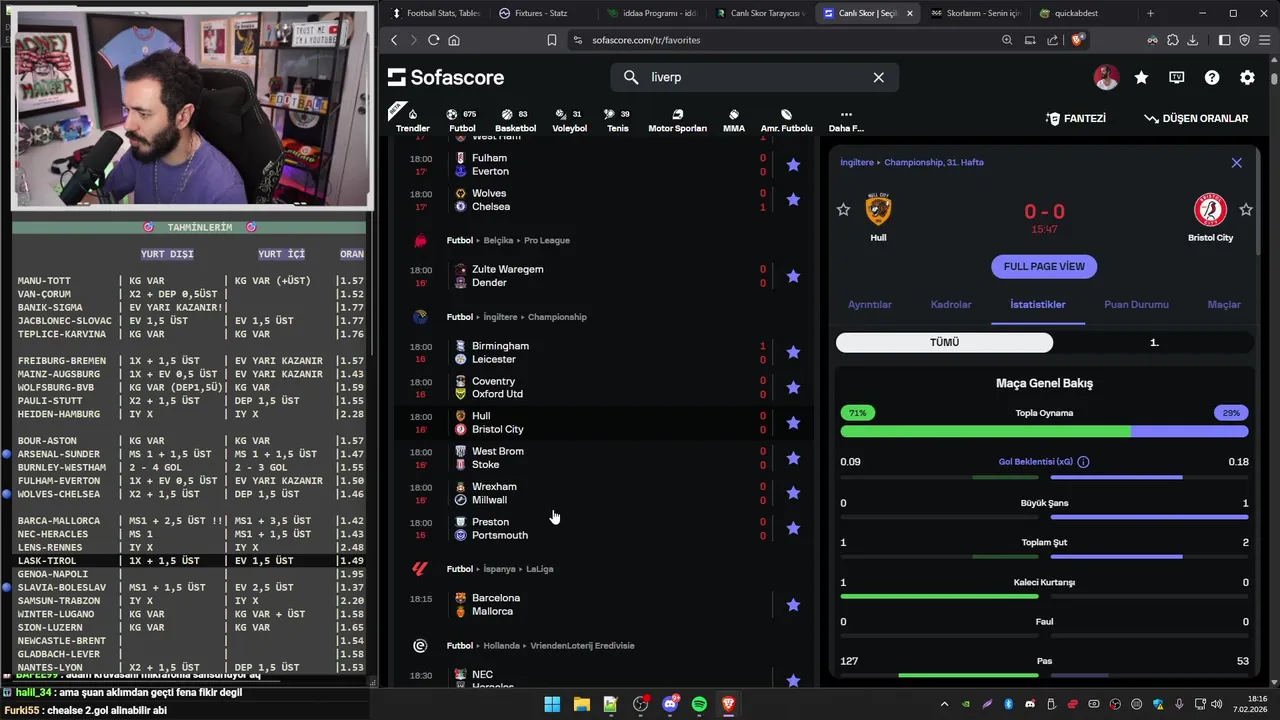Toggle the favorite star for Barcelona vs Mallorca

[793, 605]
